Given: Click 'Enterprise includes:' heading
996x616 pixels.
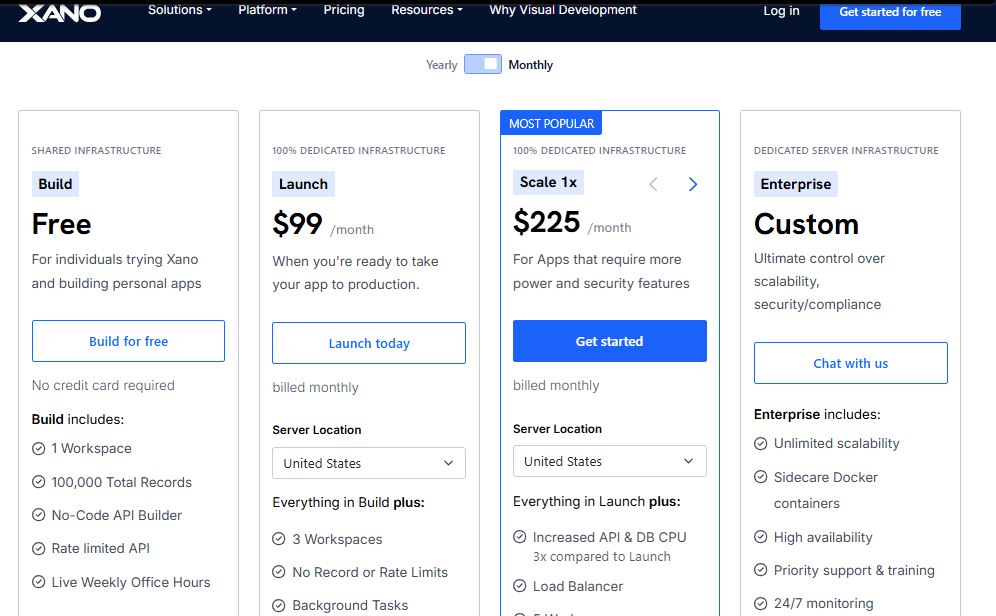Looking at the screenshot, I should pos(817,415).
